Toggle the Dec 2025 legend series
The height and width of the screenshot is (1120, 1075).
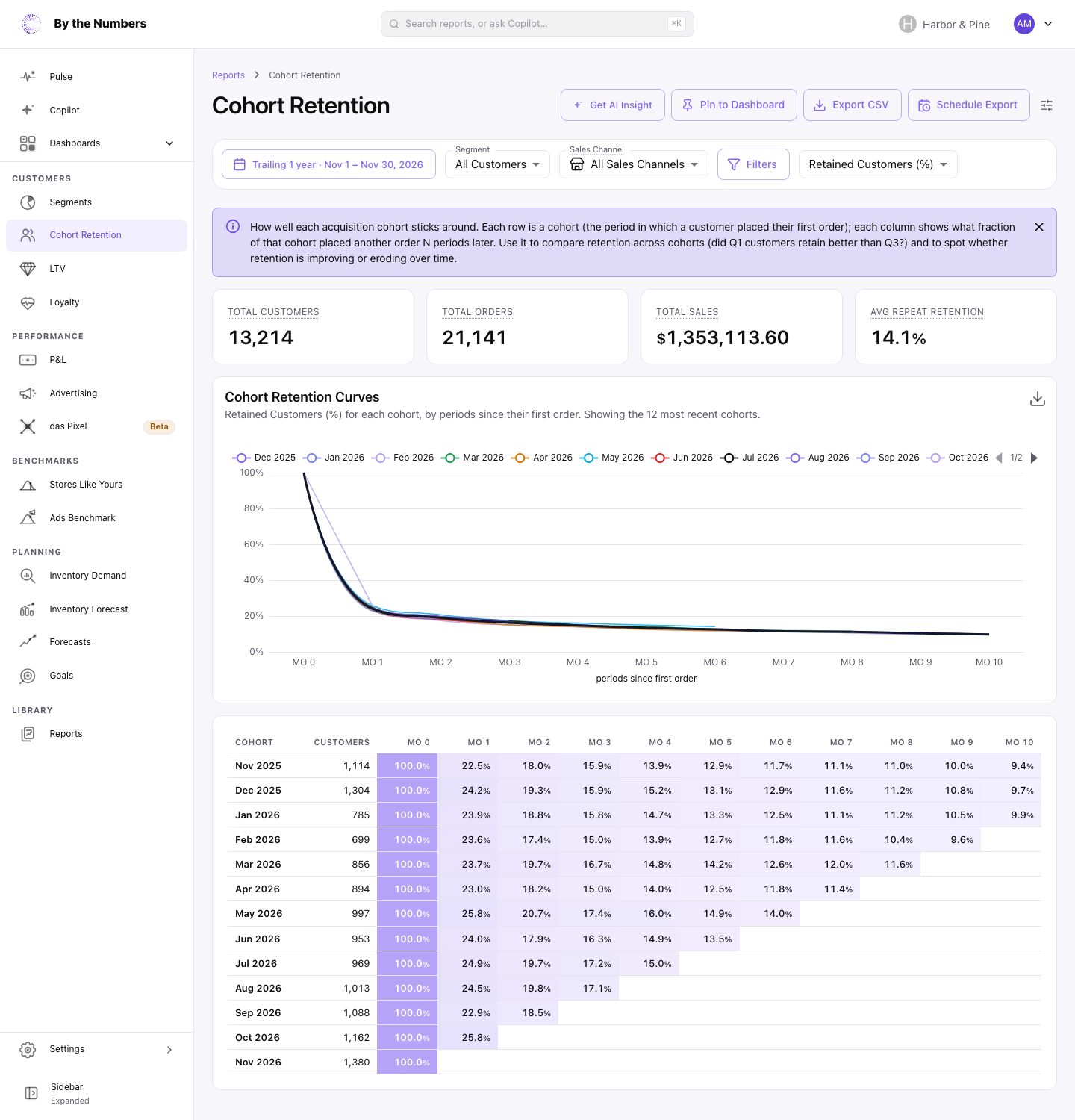(265, 458)
